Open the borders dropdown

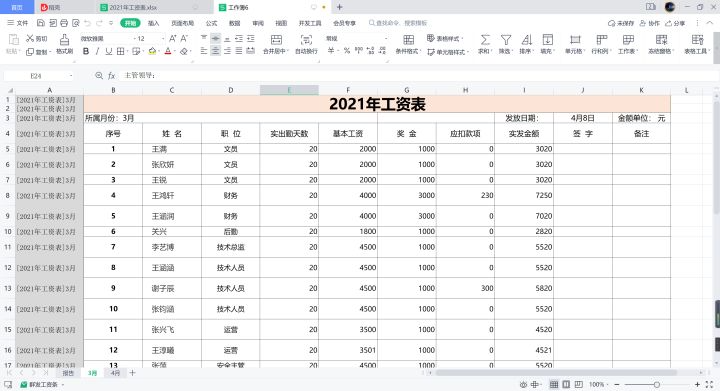coord(127,51)
